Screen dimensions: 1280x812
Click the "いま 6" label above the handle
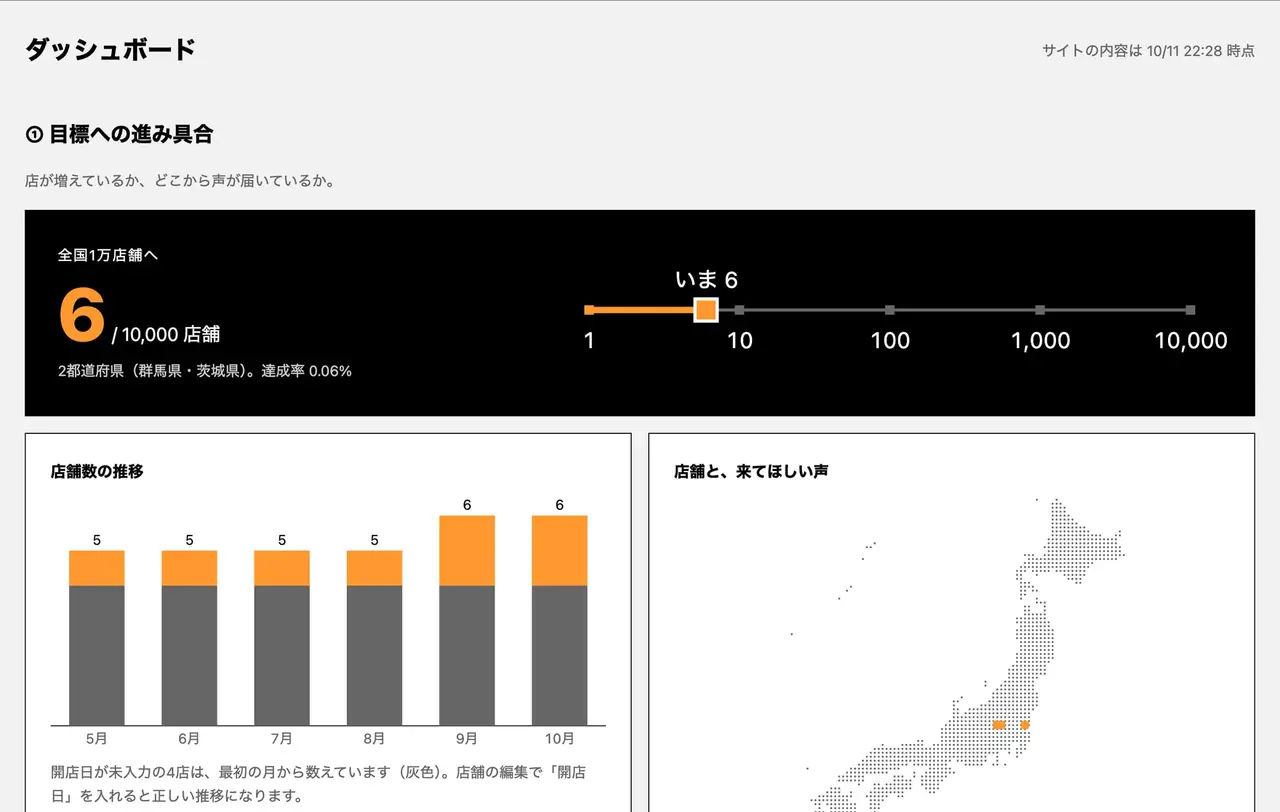point(706,280)
